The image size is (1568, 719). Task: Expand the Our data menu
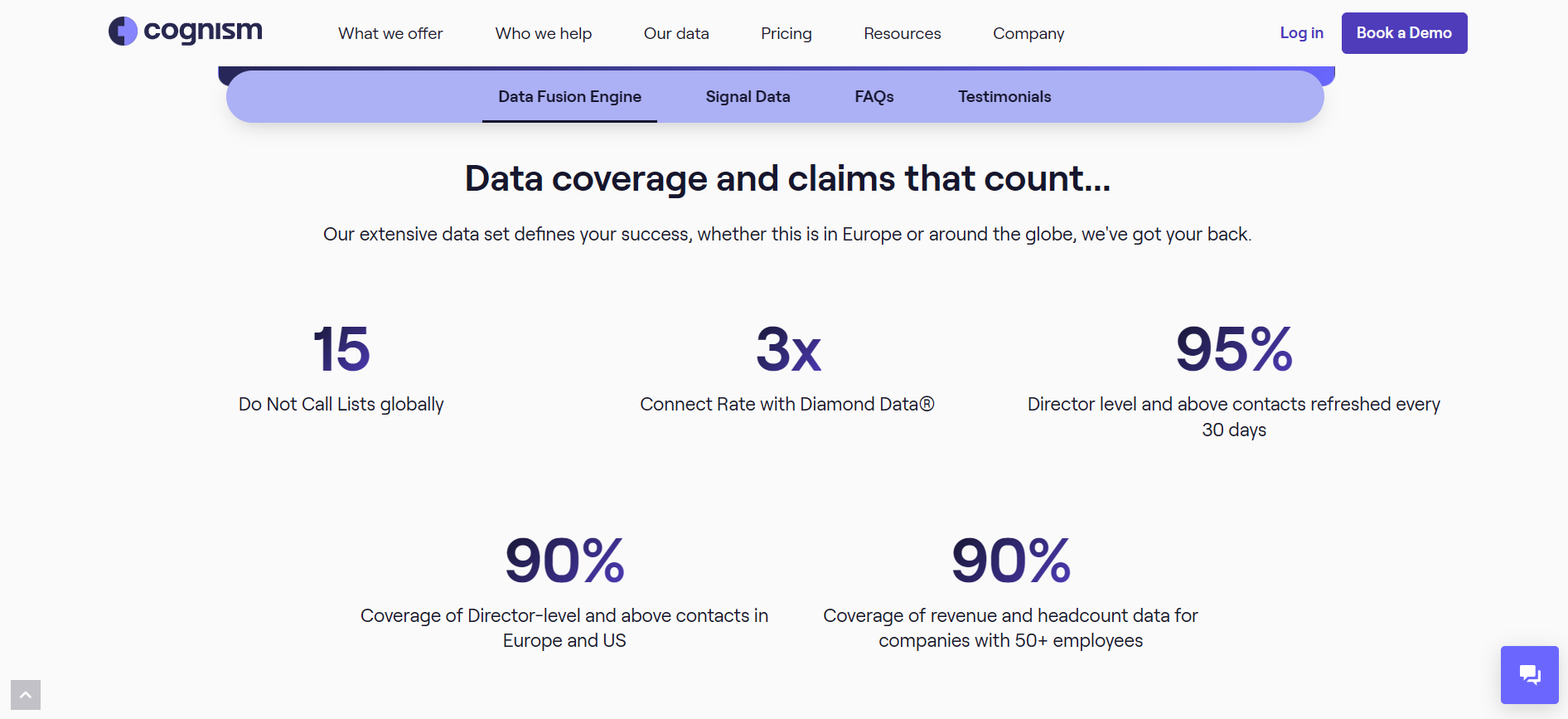[x=676, y=33]
